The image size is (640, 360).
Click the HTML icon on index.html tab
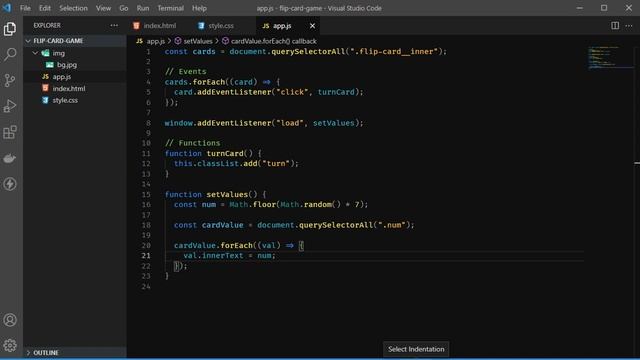pos(136,26)
